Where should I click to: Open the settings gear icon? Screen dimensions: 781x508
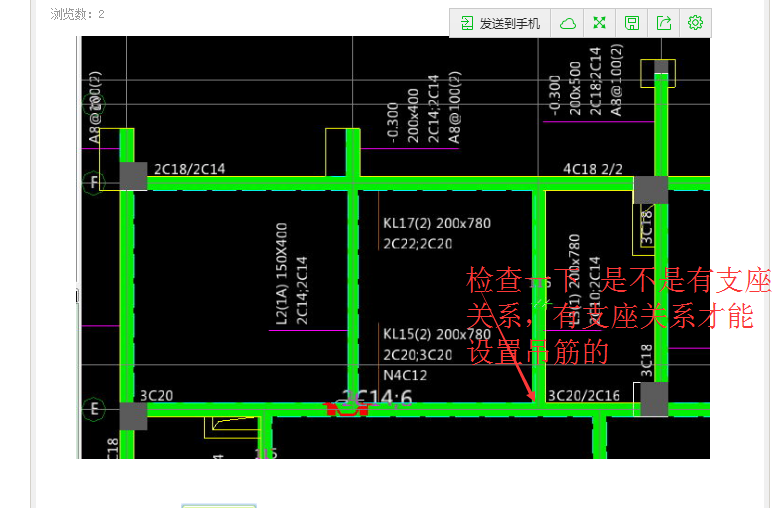695,23
